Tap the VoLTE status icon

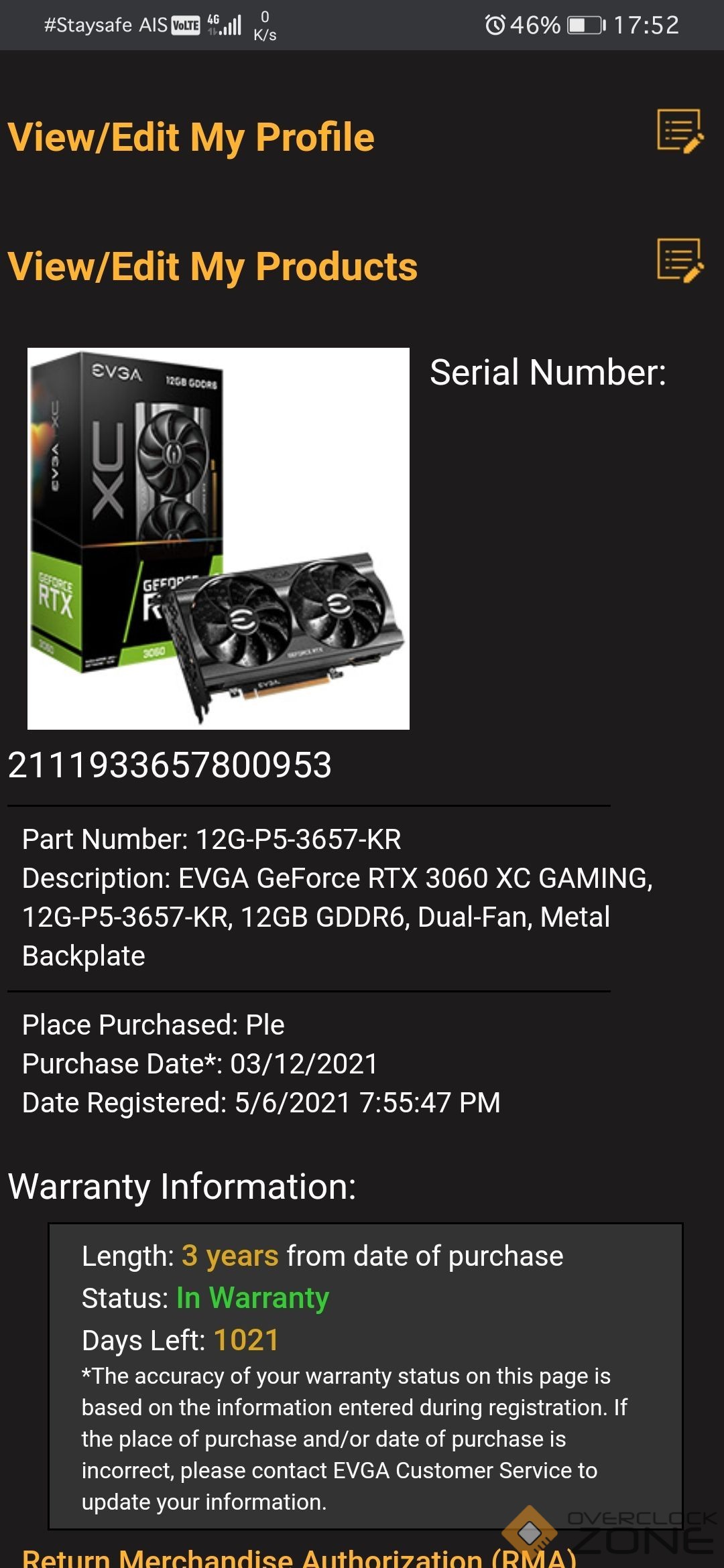186,25
